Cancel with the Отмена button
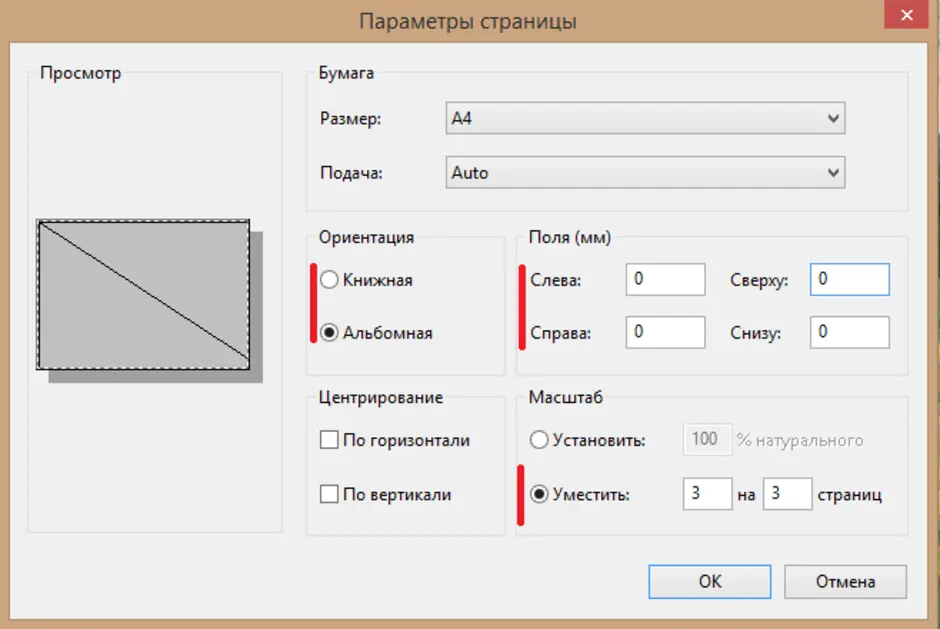Screen dimensions: 940x629 coord(845,582)
